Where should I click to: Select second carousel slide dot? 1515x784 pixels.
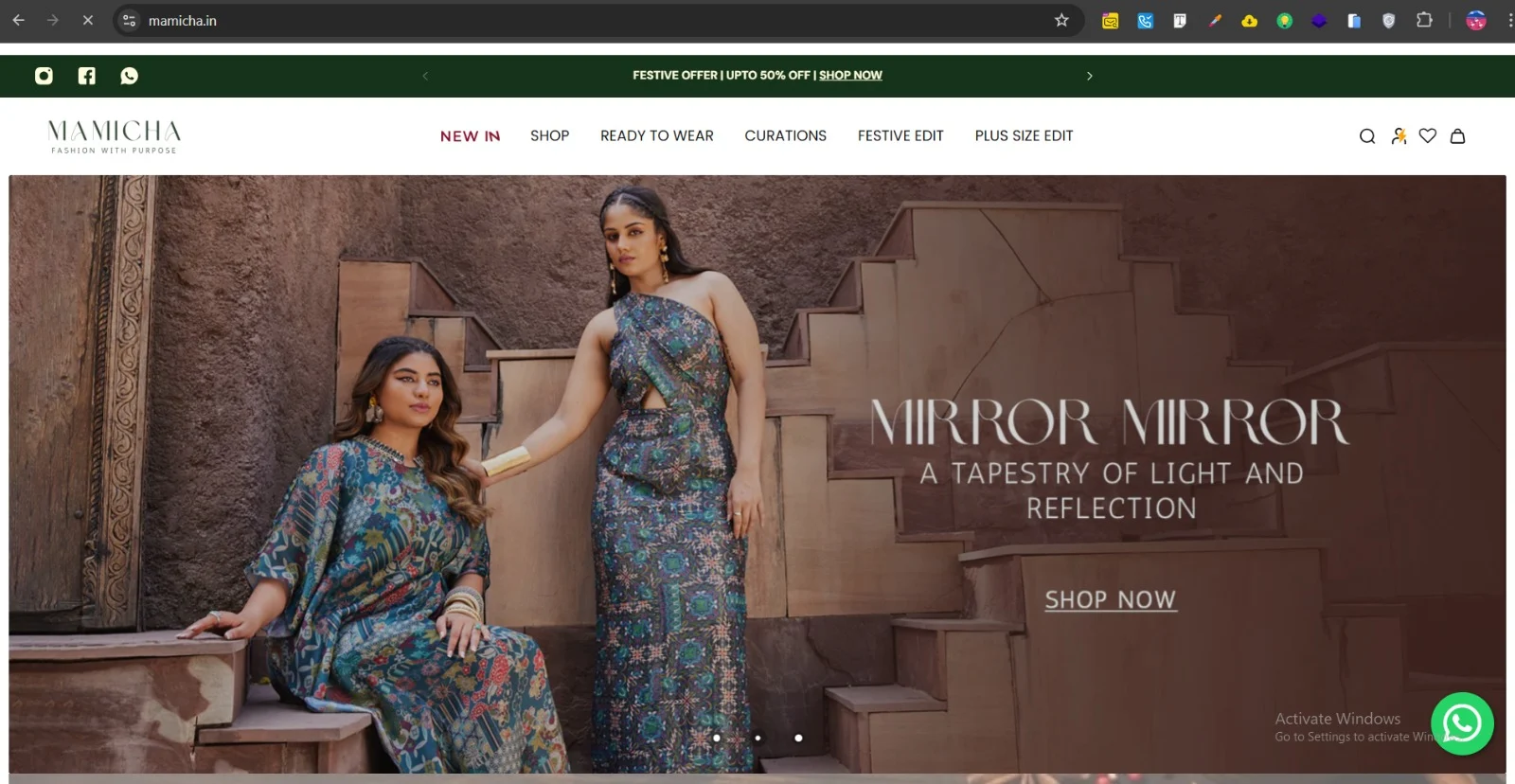(757, 738)
